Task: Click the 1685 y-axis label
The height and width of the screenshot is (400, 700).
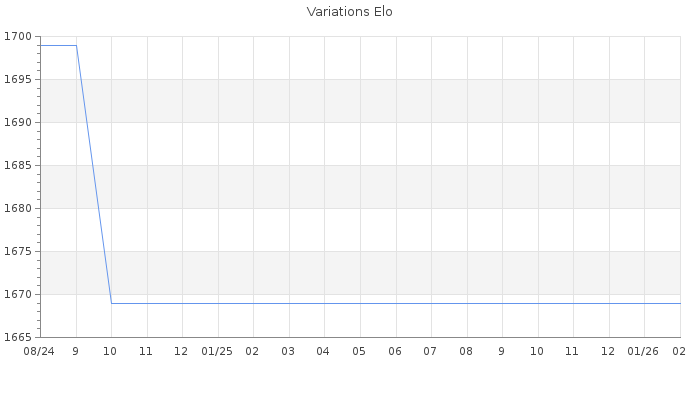Action: pyautogui.click(x=18, y=166)
